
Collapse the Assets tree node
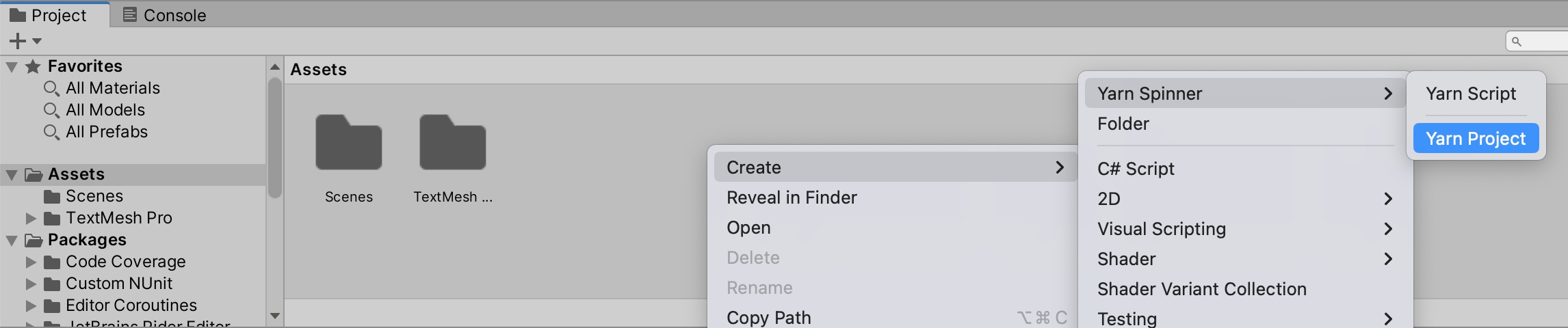[x=12, y=175]
